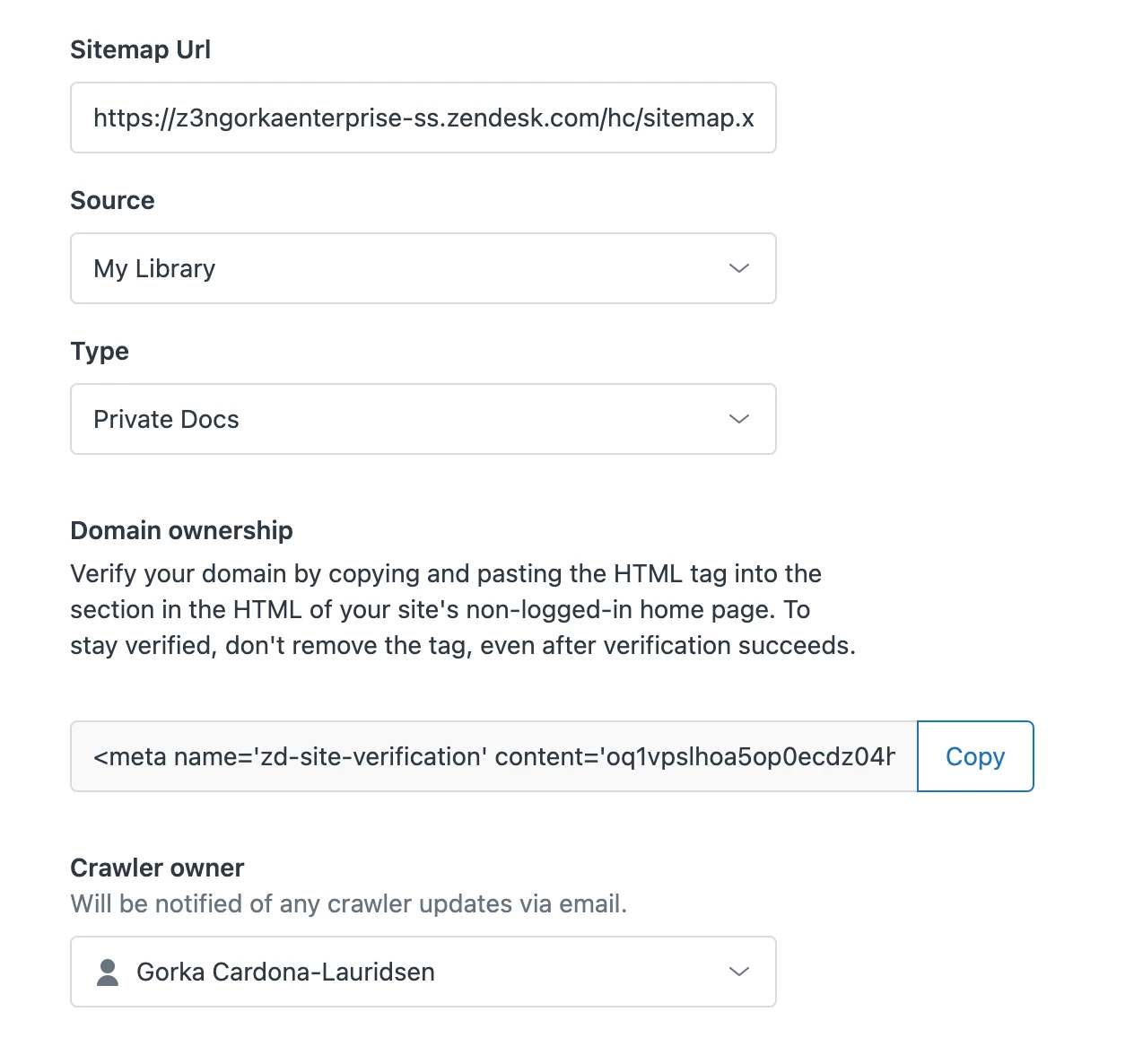Open the Crawler owner dropdown
1134x1064 pixels.
click(x=423, y=972)
